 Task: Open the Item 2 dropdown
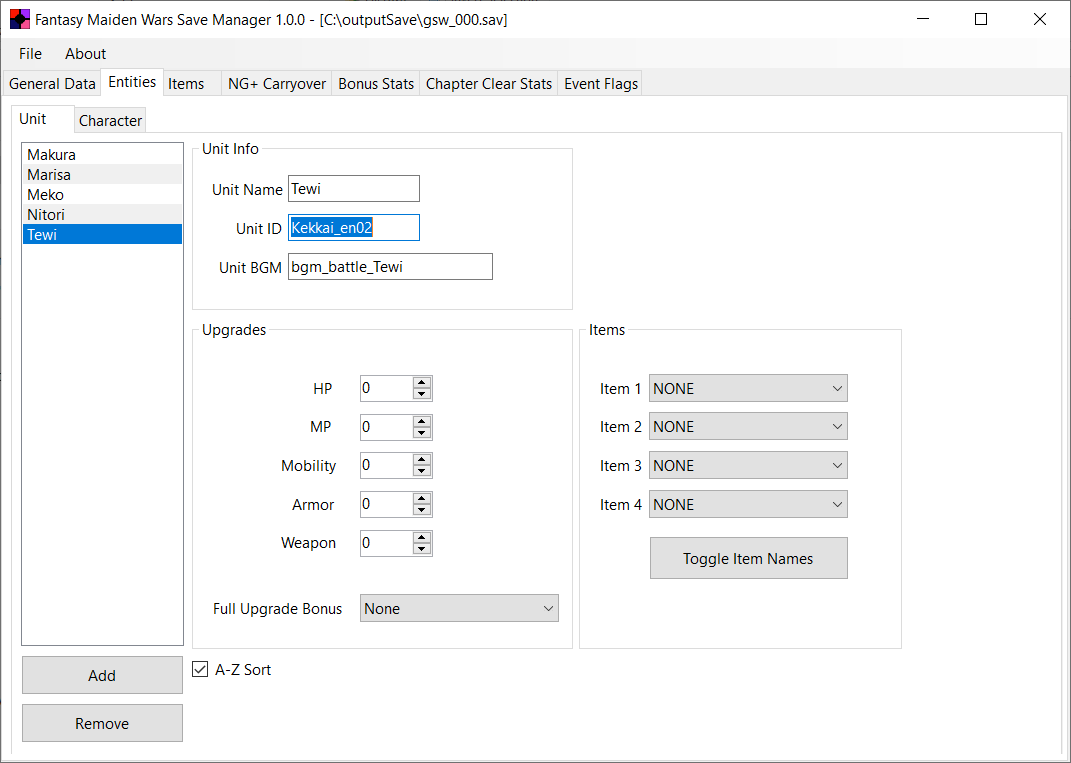pos(748,427)
